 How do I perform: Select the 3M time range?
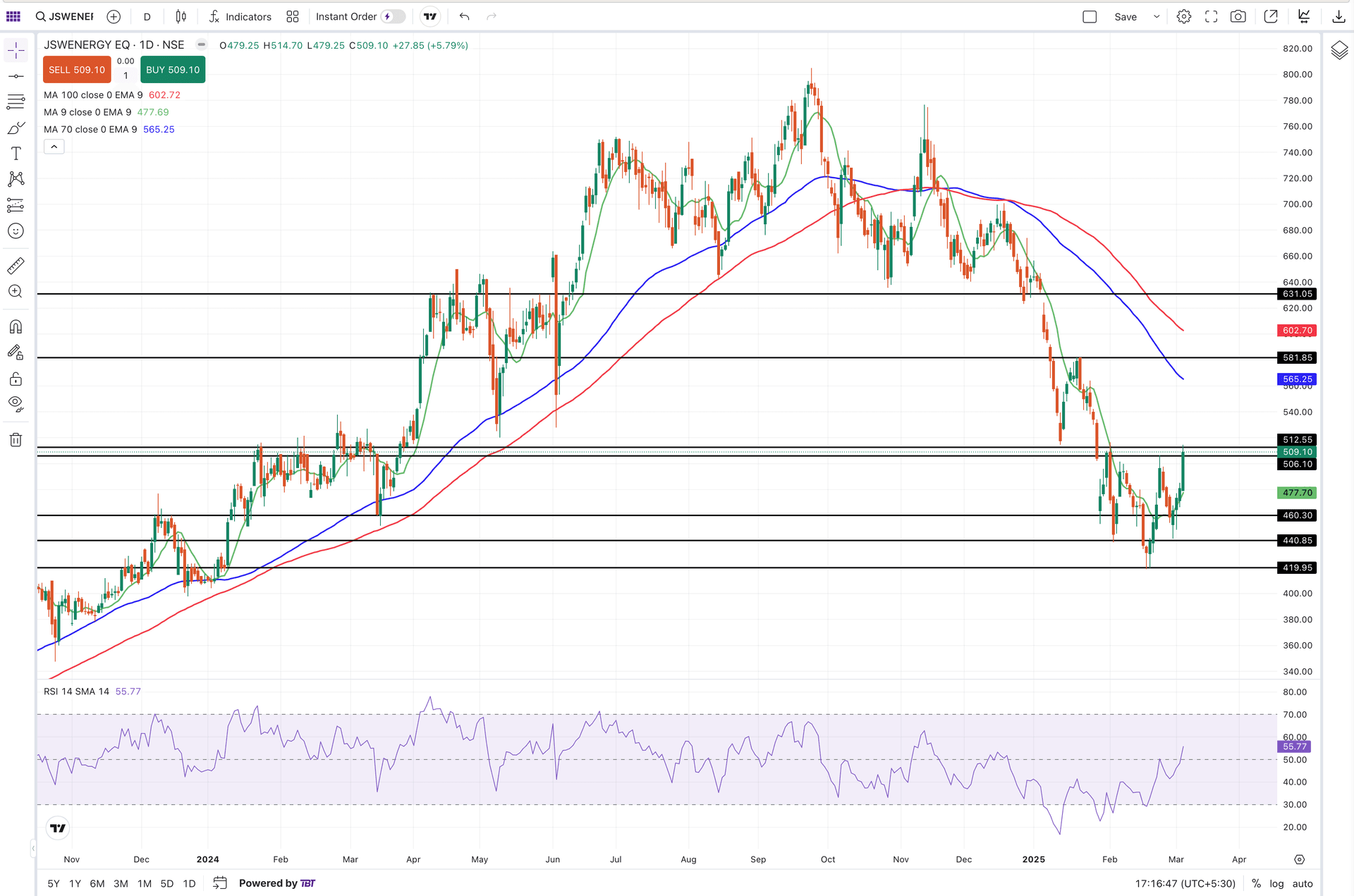[x=121, y=883]
